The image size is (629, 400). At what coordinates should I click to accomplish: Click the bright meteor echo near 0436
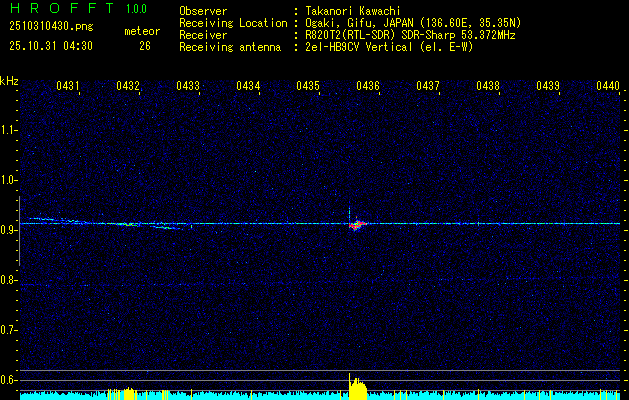click(x=355, y=225)
